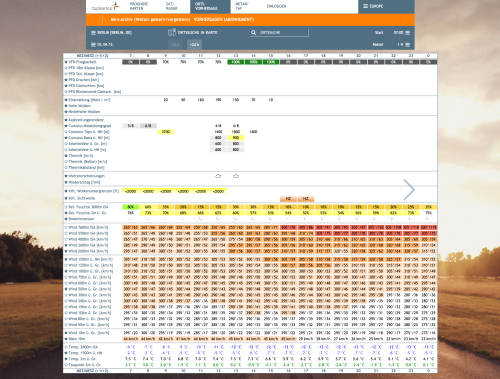Click the green 100% flyability cell at hour 13
This screenshot has width=500, height=379.
click(x=236, y=62)
